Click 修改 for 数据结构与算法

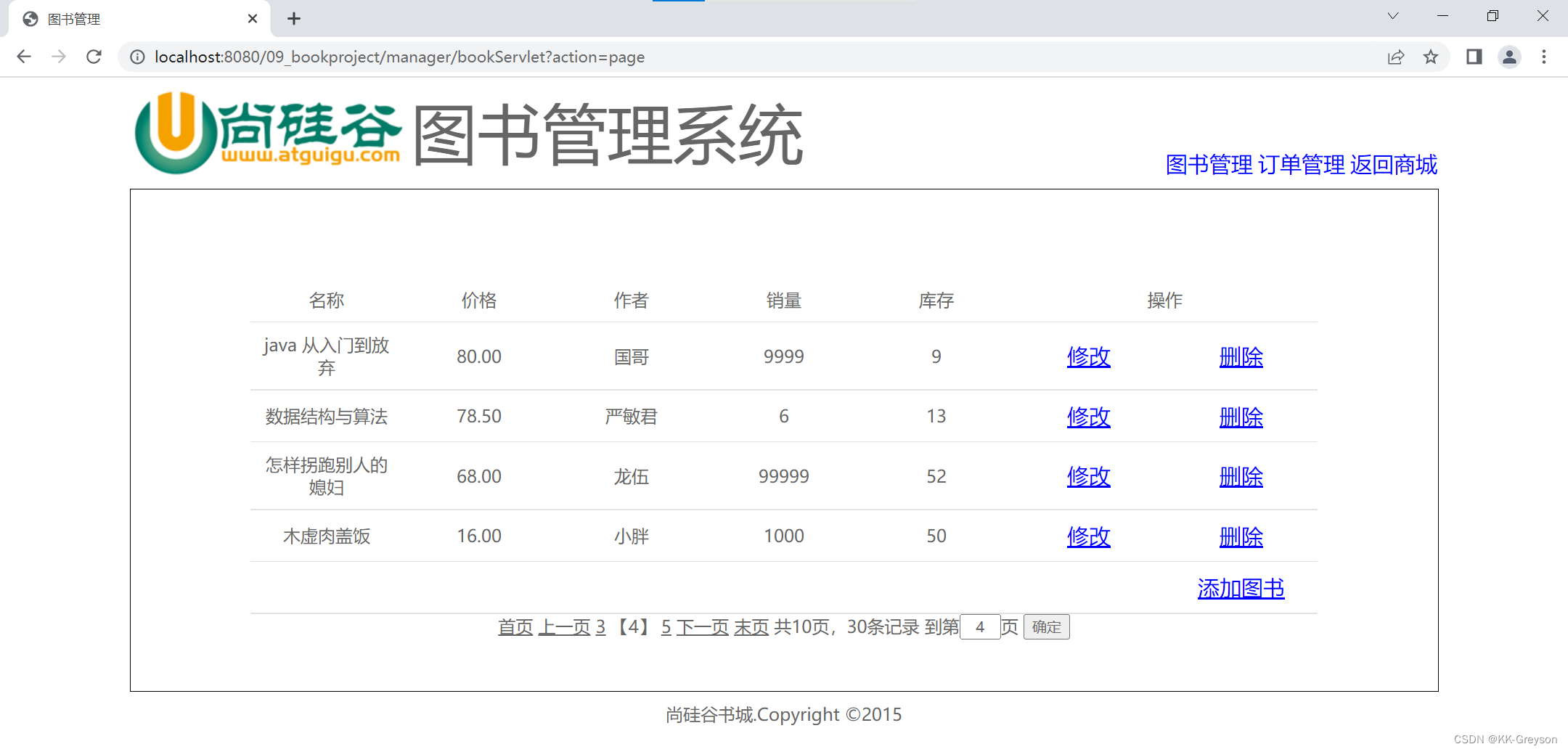(1089, 417)
